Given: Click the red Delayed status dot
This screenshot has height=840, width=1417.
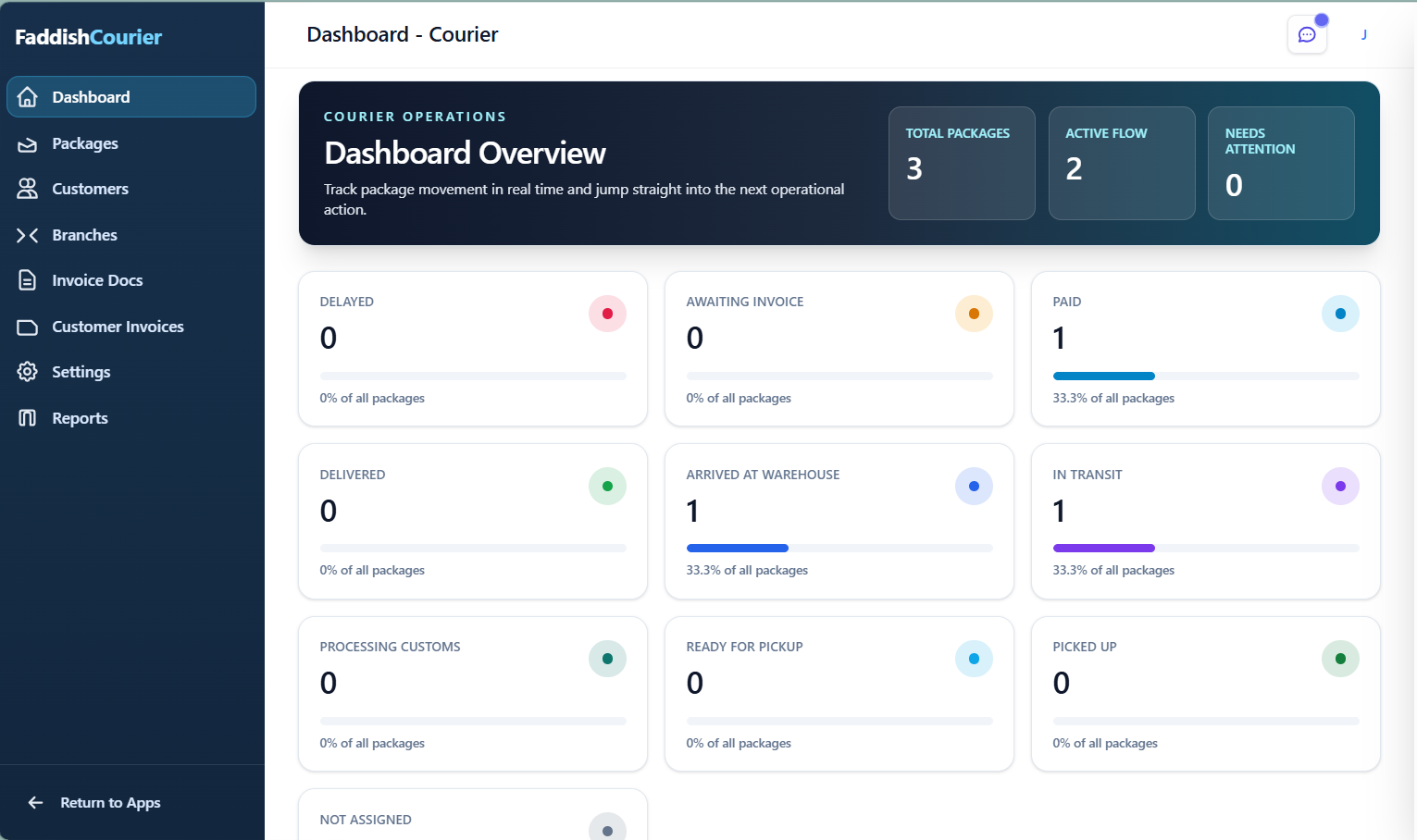Looking at the screenshot, I should pyautogui.click(x=607, y=314).
